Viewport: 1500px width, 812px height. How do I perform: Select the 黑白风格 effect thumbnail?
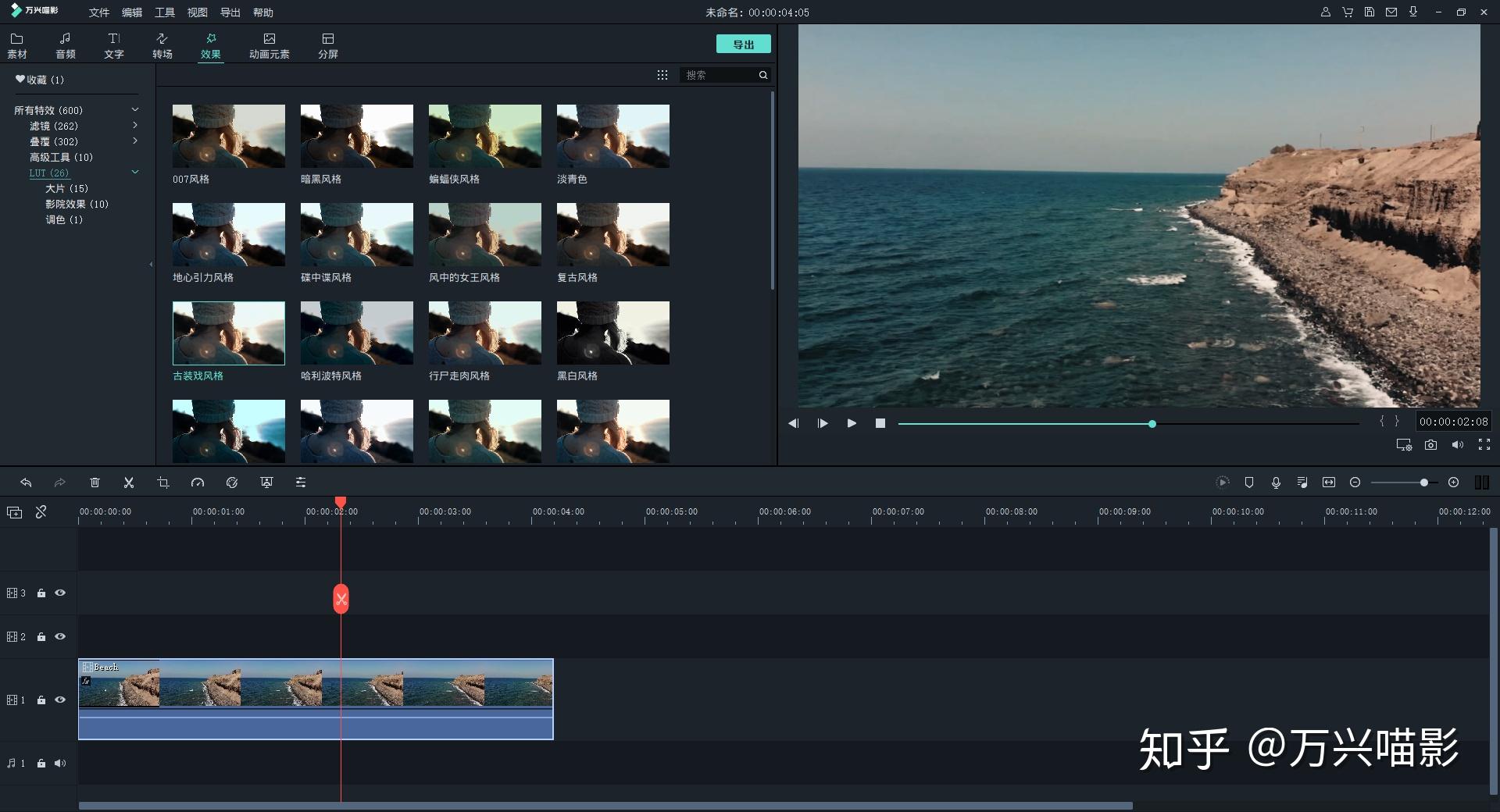click(613, 333)
